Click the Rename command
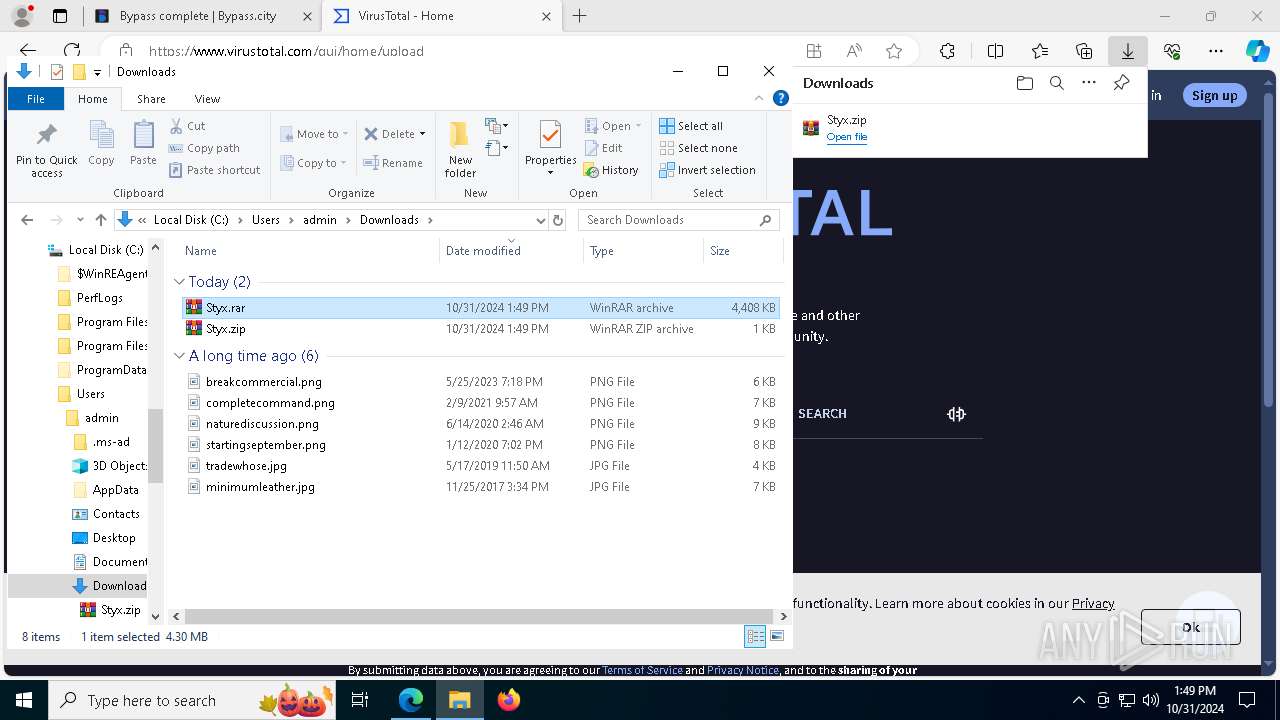The width and height of the screenshot is (1280, 720). [x=393, y=163]
